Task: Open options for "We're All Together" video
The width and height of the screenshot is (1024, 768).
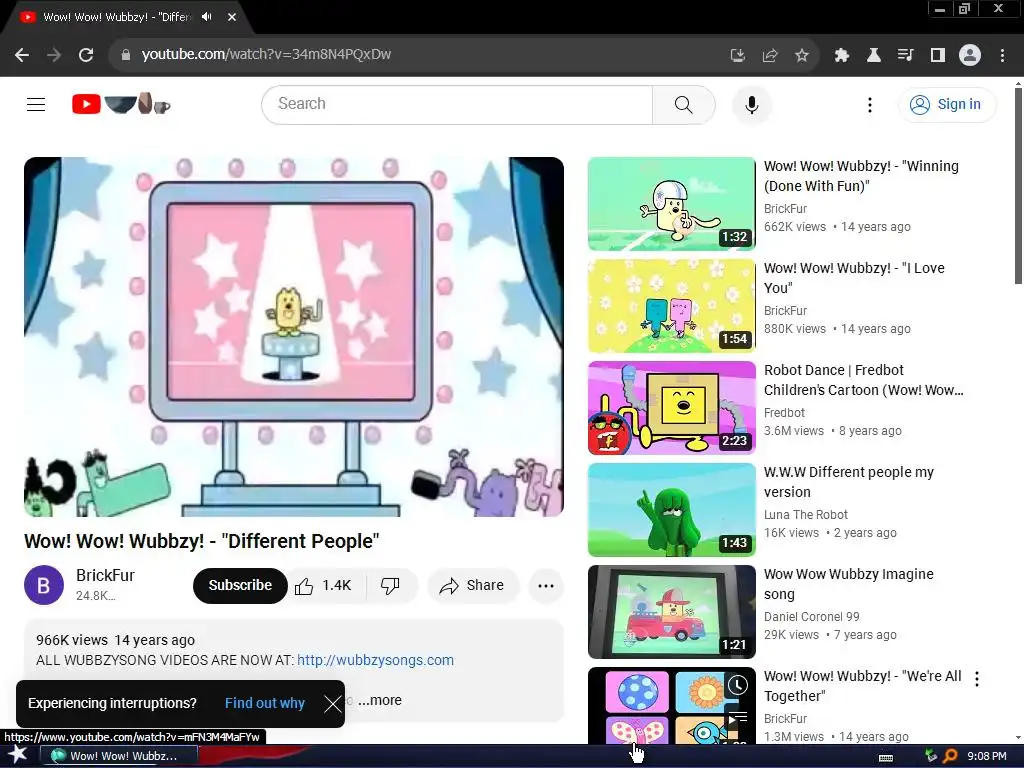Action: [977, 679]
